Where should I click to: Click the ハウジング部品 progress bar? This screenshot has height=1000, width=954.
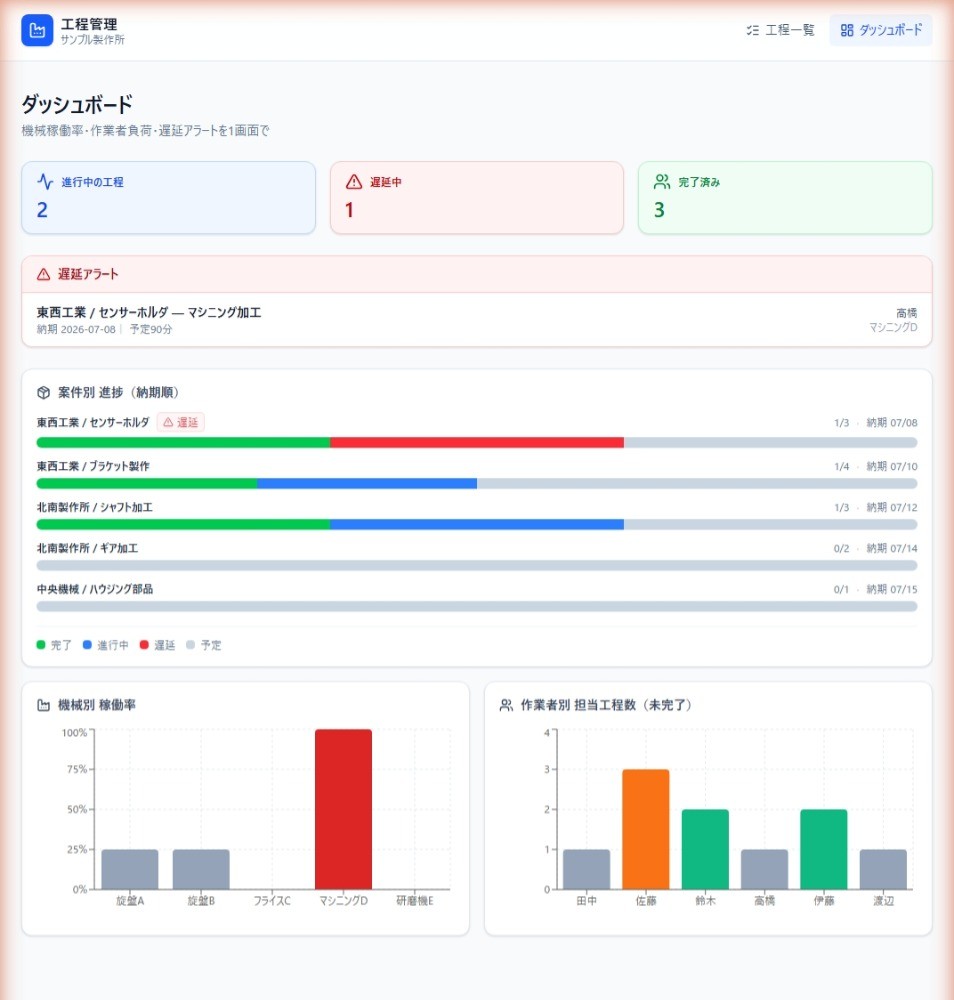point(477,606)
